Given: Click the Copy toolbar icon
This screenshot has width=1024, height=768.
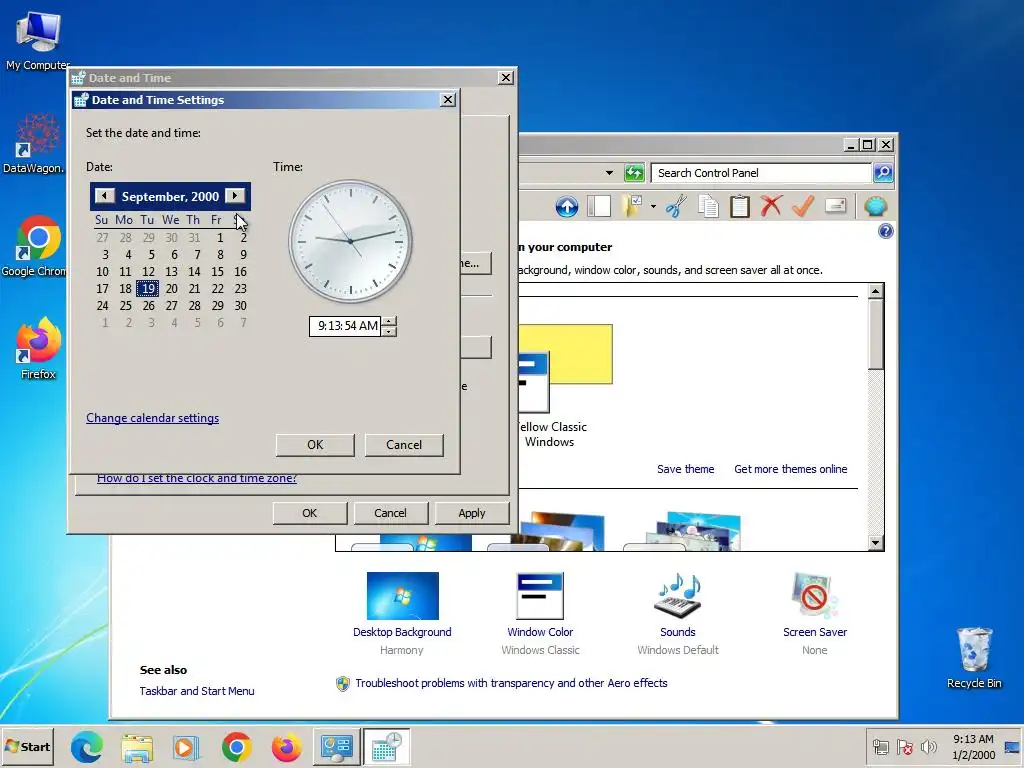Looking at the screenshot, I should point(708,206).
